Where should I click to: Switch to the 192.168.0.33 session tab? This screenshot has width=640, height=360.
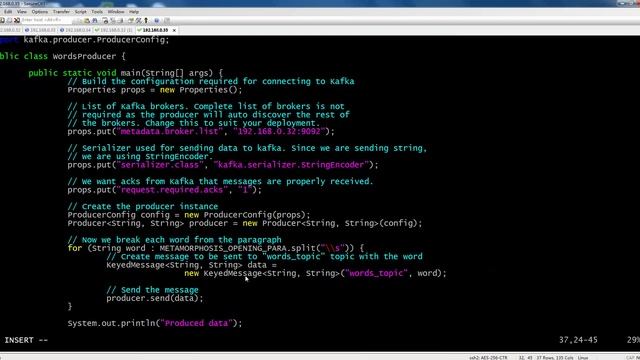click(40, 30)
